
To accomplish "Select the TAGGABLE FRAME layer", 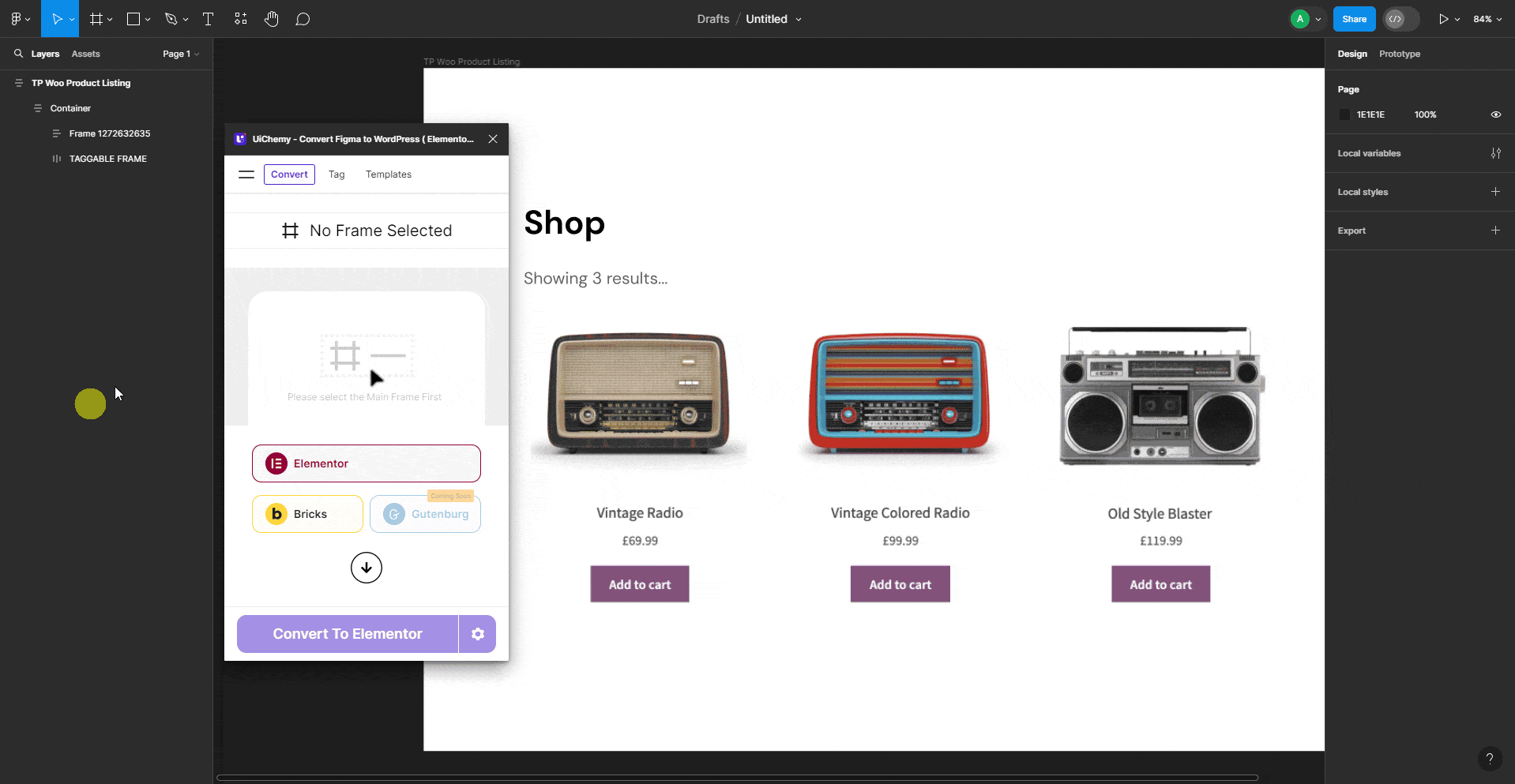I will (108, 158).
